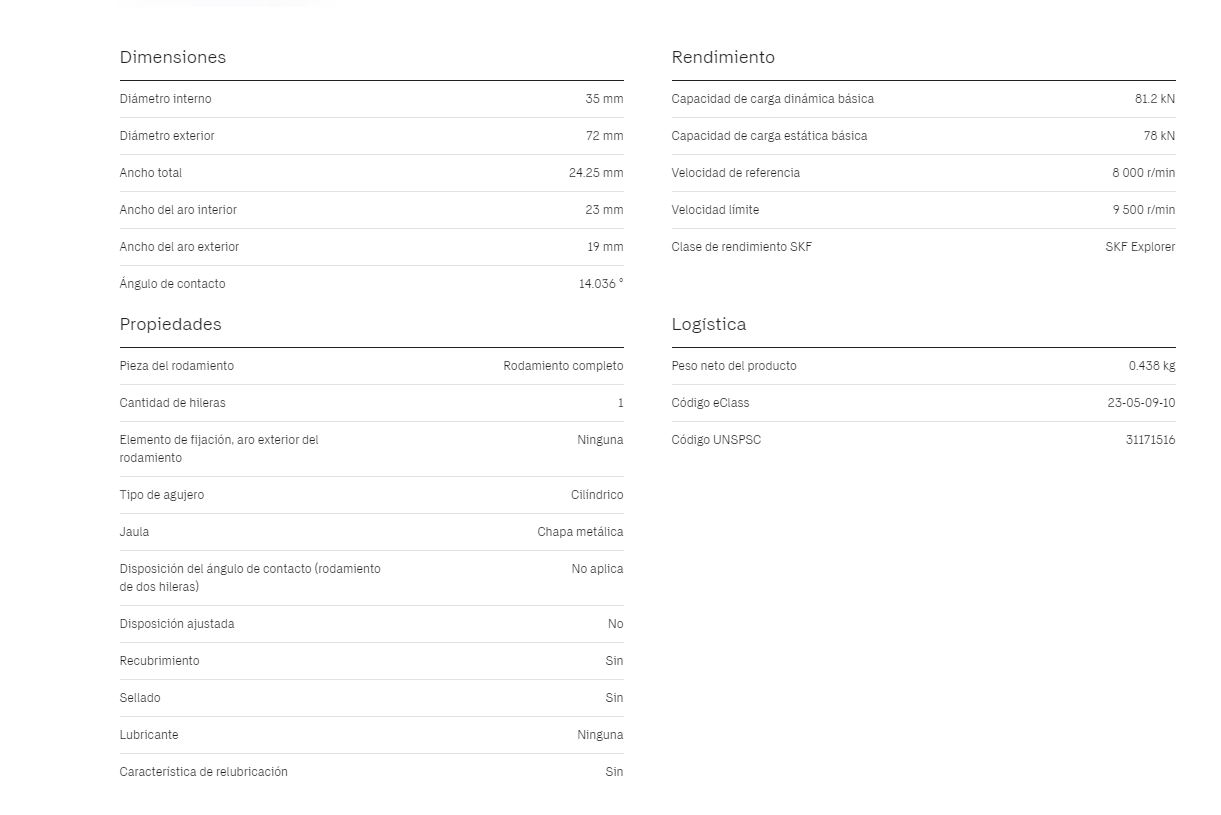Screen dimensions: 1221x815
Task: Click the UNSPSC code 31171516
Action: pos(1150,440)
